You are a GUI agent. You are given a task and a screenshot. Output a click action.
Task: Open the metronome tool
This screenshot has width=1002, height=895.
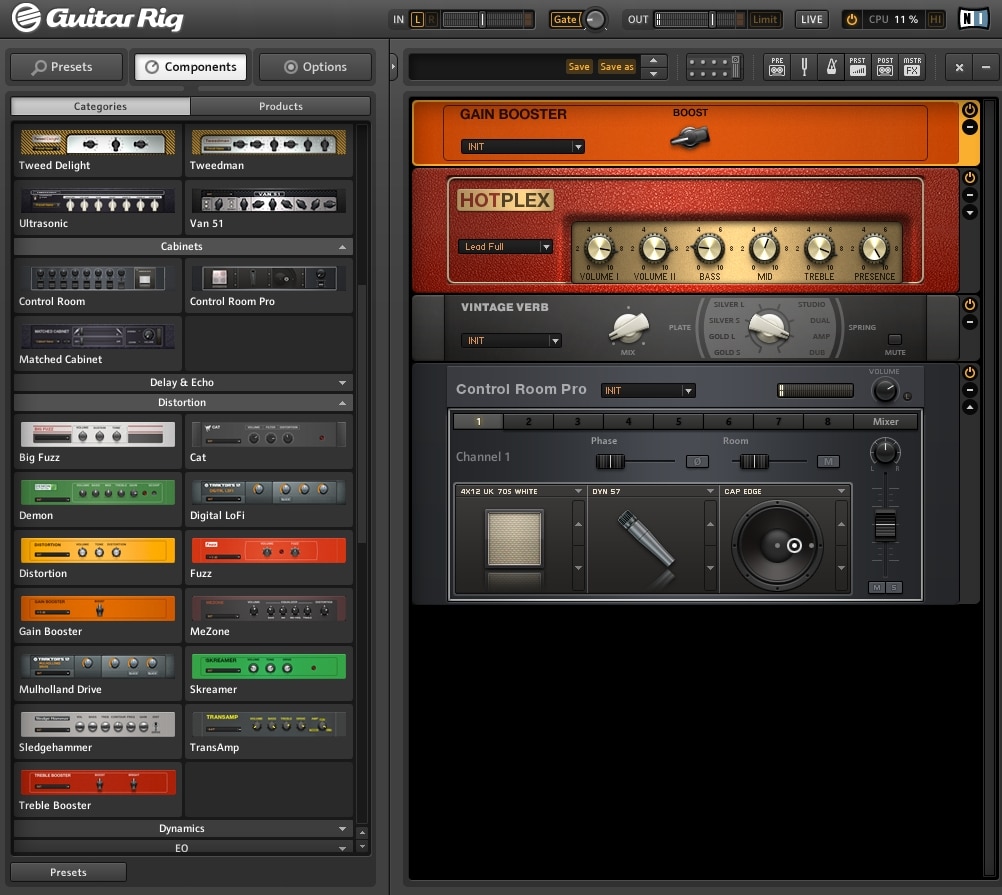click(x=831, y=66)
